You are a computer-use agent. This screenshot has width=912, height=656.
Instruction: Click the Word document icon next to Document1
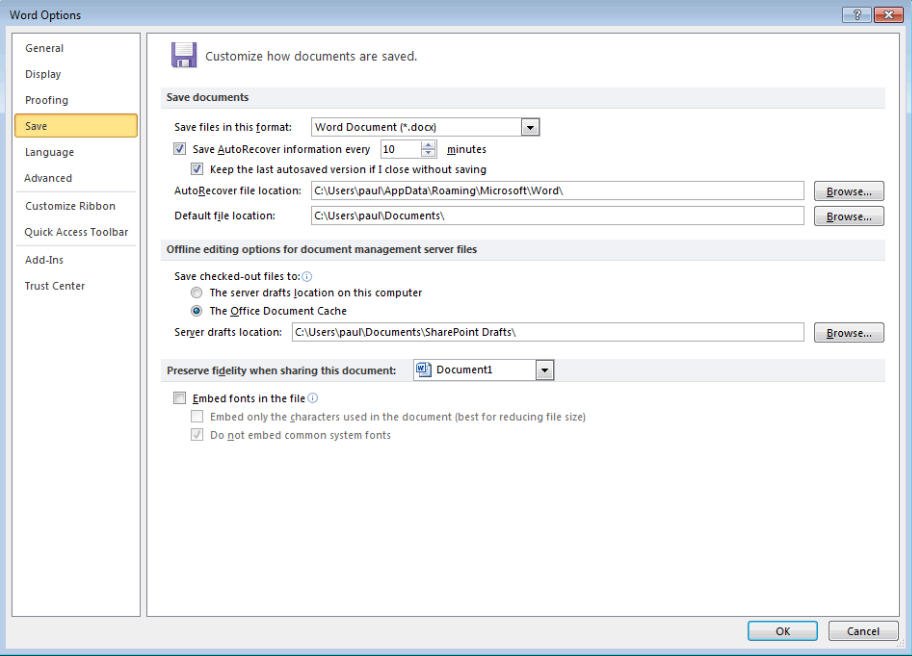423,370
